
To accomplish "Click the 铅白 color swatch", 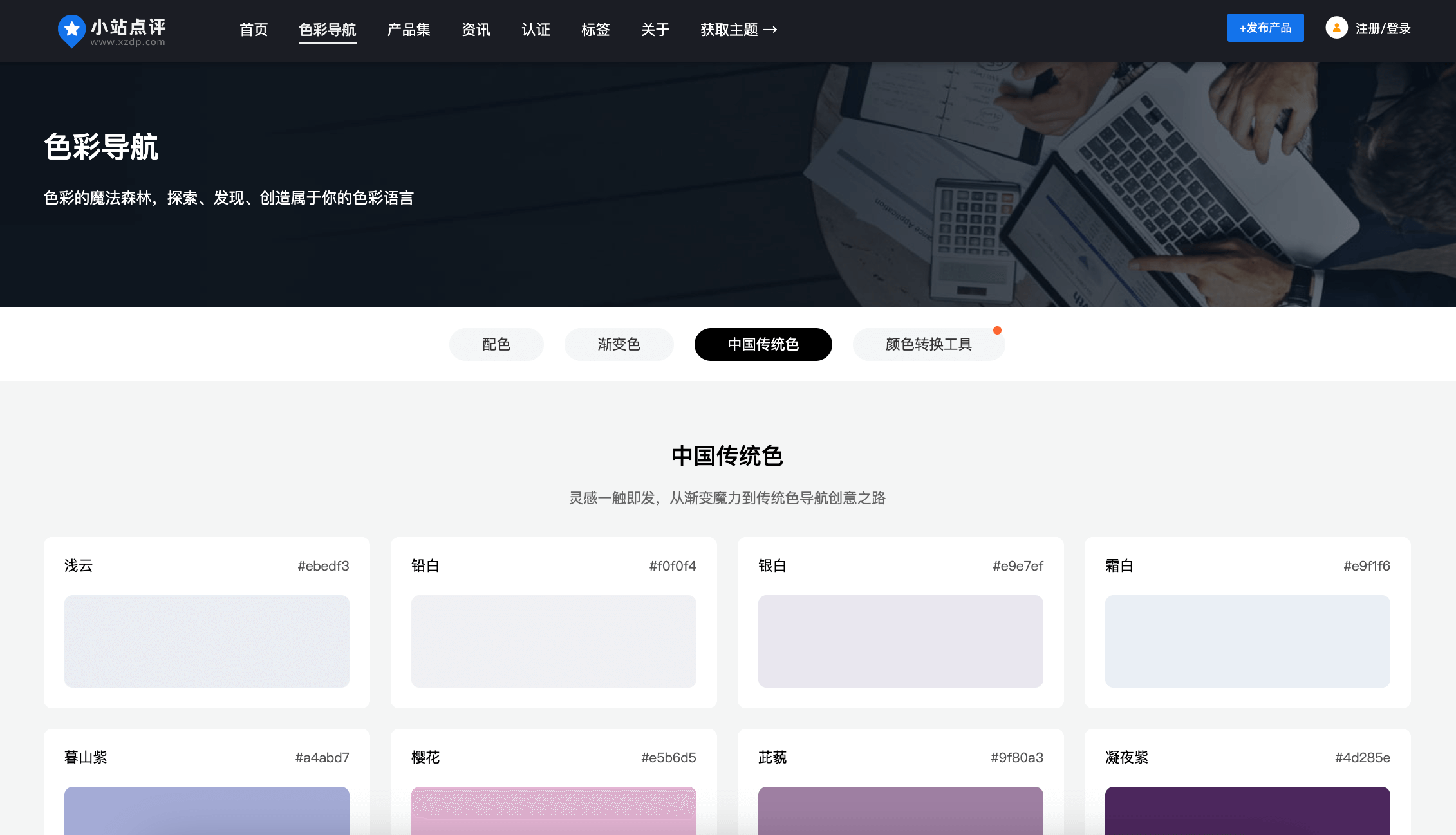I will coord(554,641).
